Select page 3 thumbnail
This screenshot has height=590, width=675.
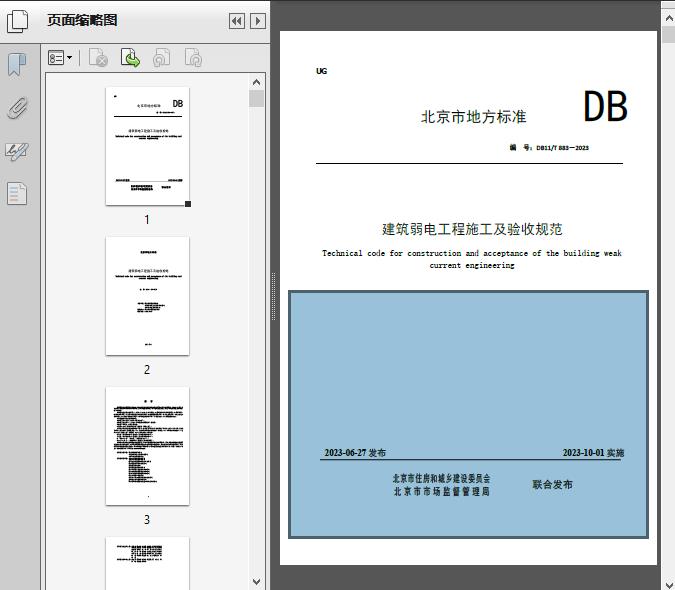[147, 446]
